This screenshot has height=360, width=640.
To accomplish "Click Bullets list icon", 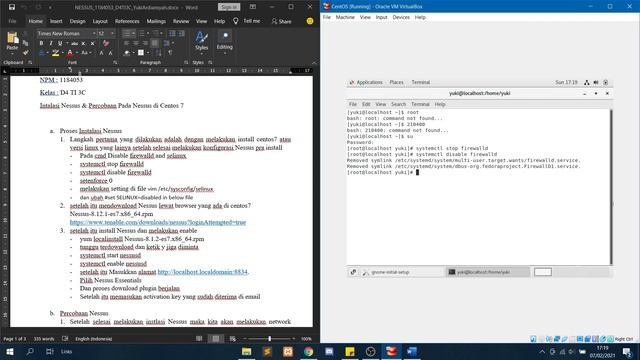I will pos(127,33).
